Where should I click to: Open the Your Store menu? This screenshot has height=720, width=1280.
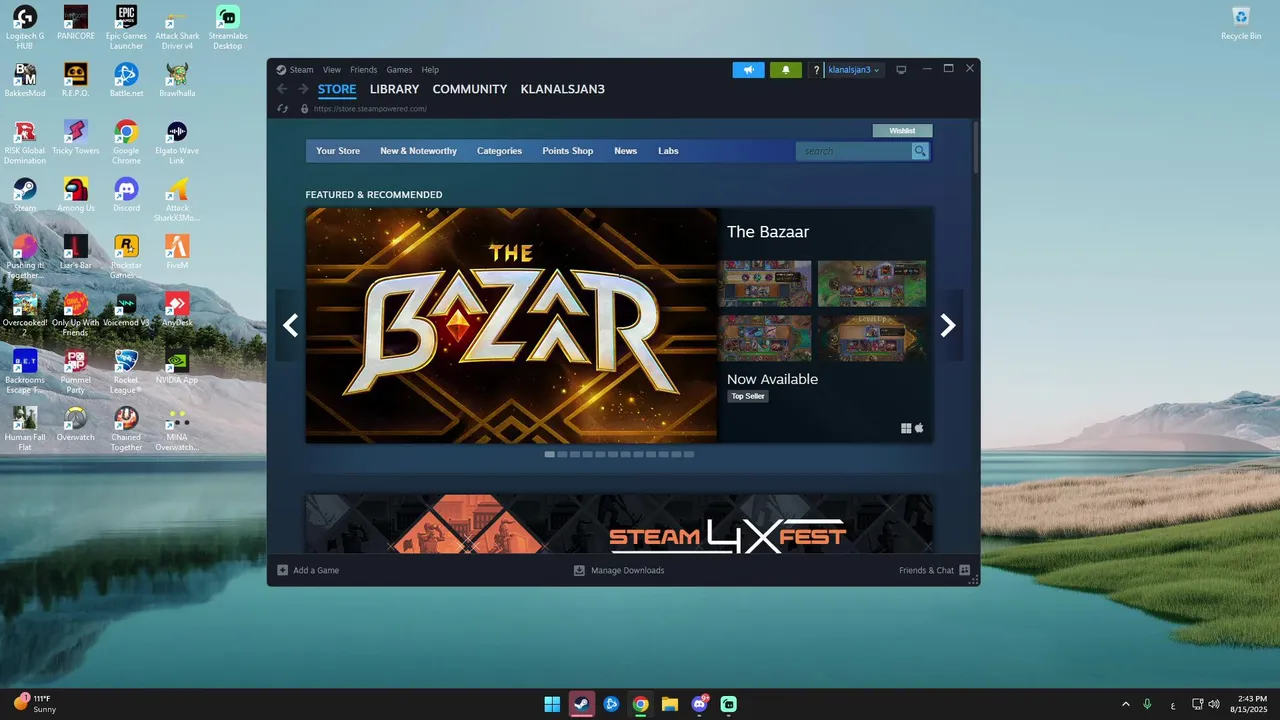click(x=338, y=151)
